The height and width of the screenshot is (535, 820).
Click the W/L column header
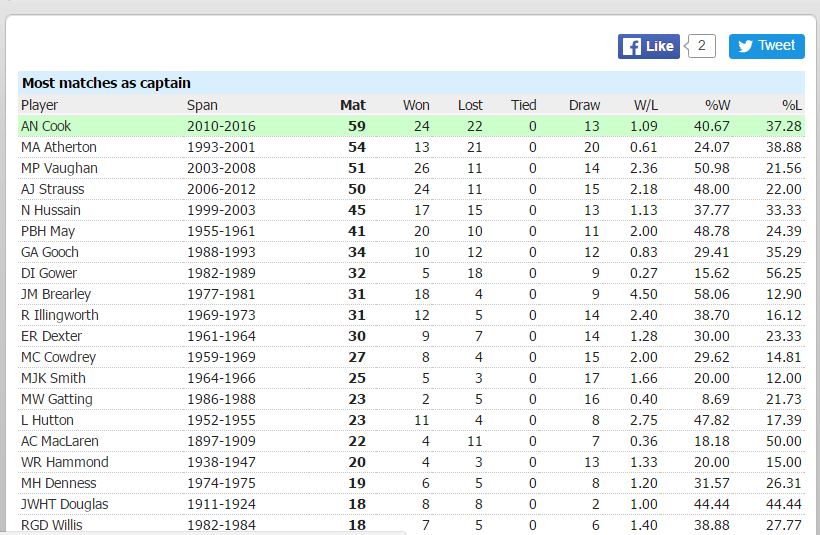click(x=645, y=105)
